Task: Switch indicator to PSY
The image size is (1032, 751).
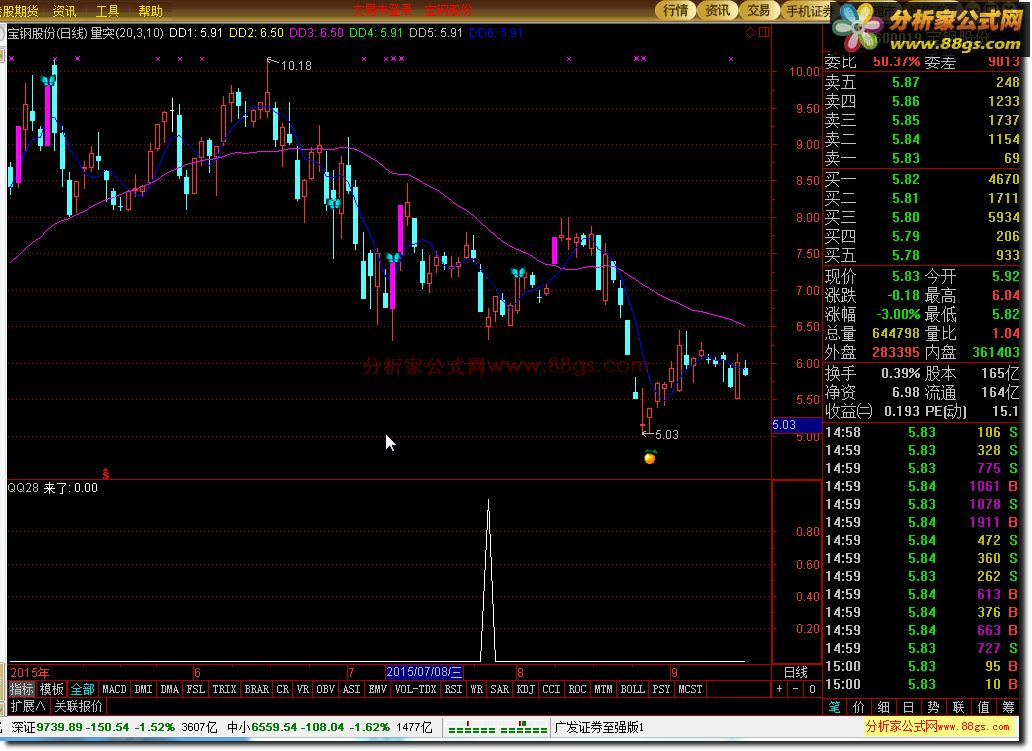Action: point(661,689)
